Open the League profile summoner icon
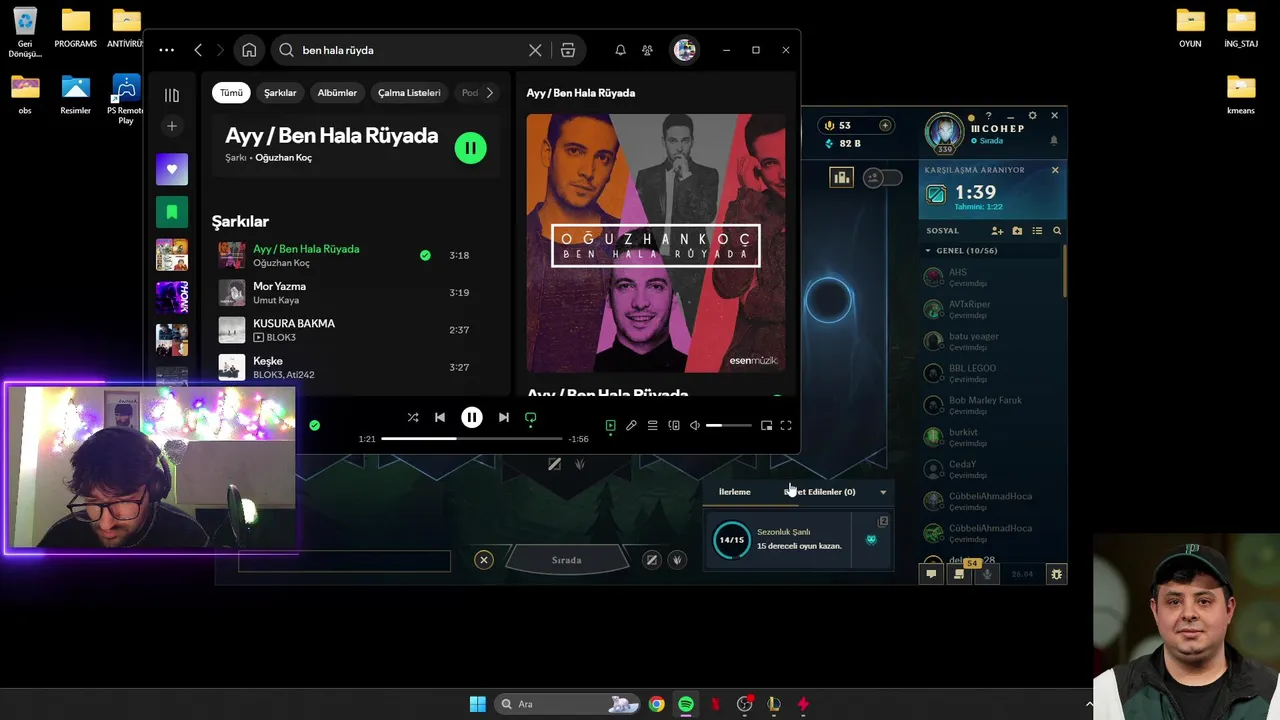This screenshot has height=720, width=1280. click(x=944, y=132)
